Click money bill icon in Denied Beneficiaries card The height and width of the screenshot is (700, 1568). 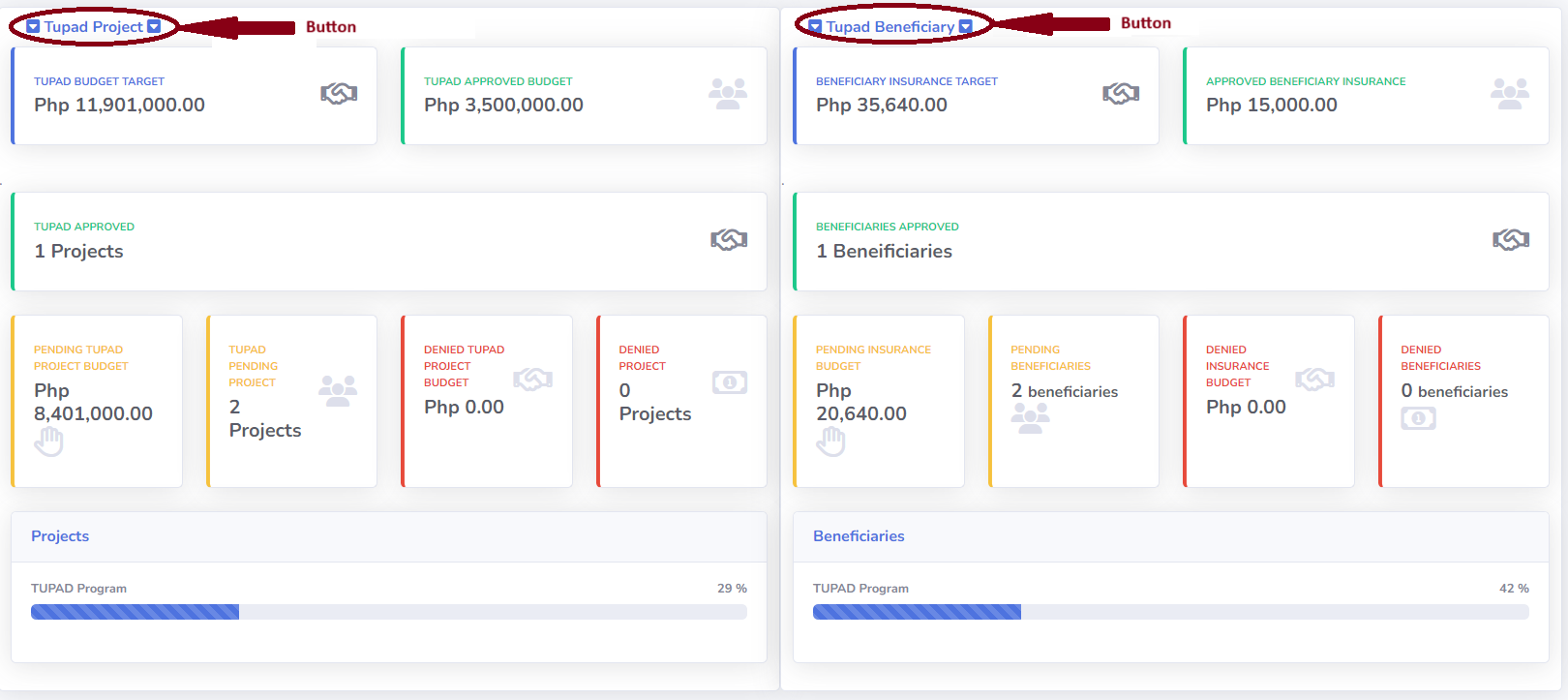[1419, 418]
